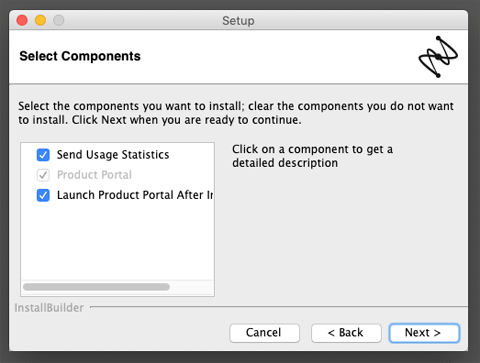Go to previous step with Back button
Viewport: 480px width, 363px height.
pos(346,333)
